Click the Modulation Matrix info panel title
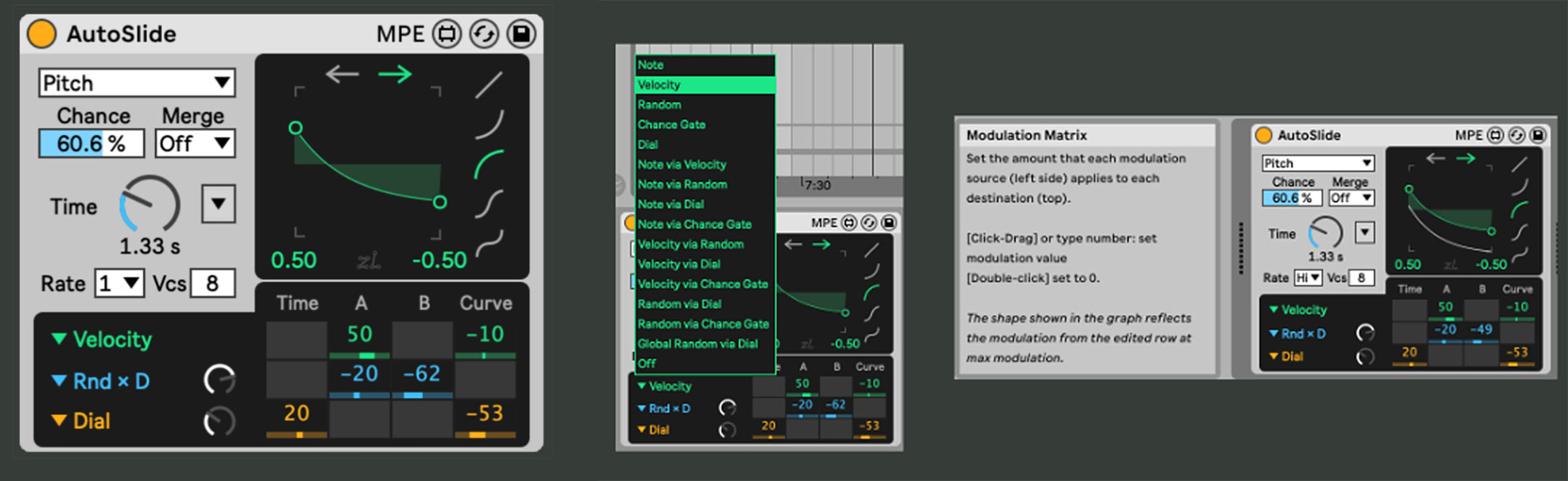Screen dimensions: 1568x481 1026,135
